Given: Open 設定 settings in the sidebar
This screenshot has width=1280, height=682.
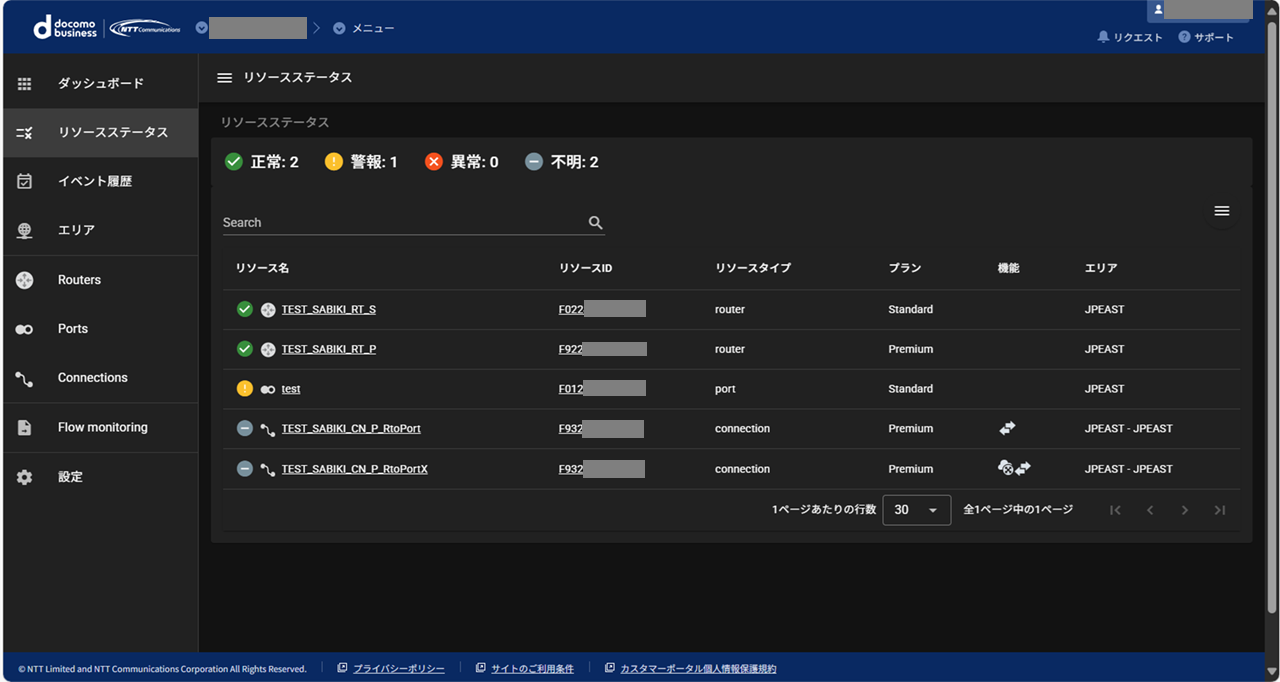Looking at the screenshot, I should [70, 477].
